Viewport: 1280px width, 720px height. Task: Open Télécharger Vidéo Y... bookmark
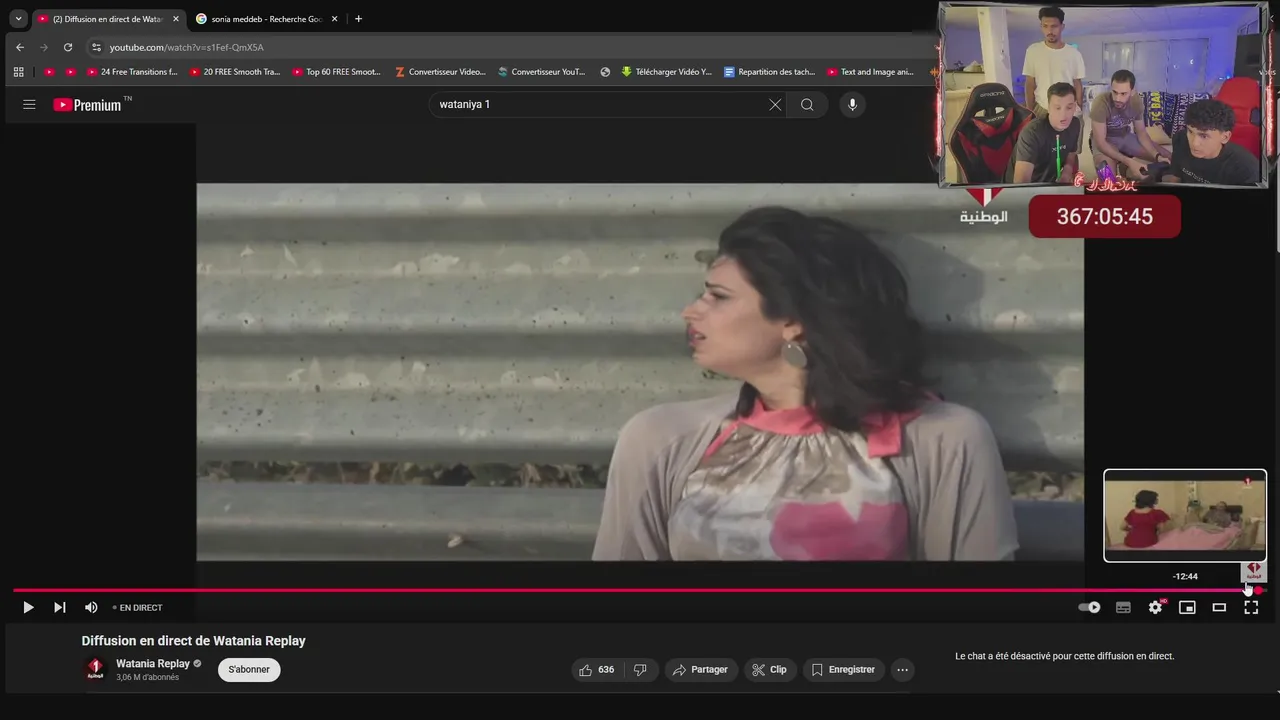[x=666, y=72]
